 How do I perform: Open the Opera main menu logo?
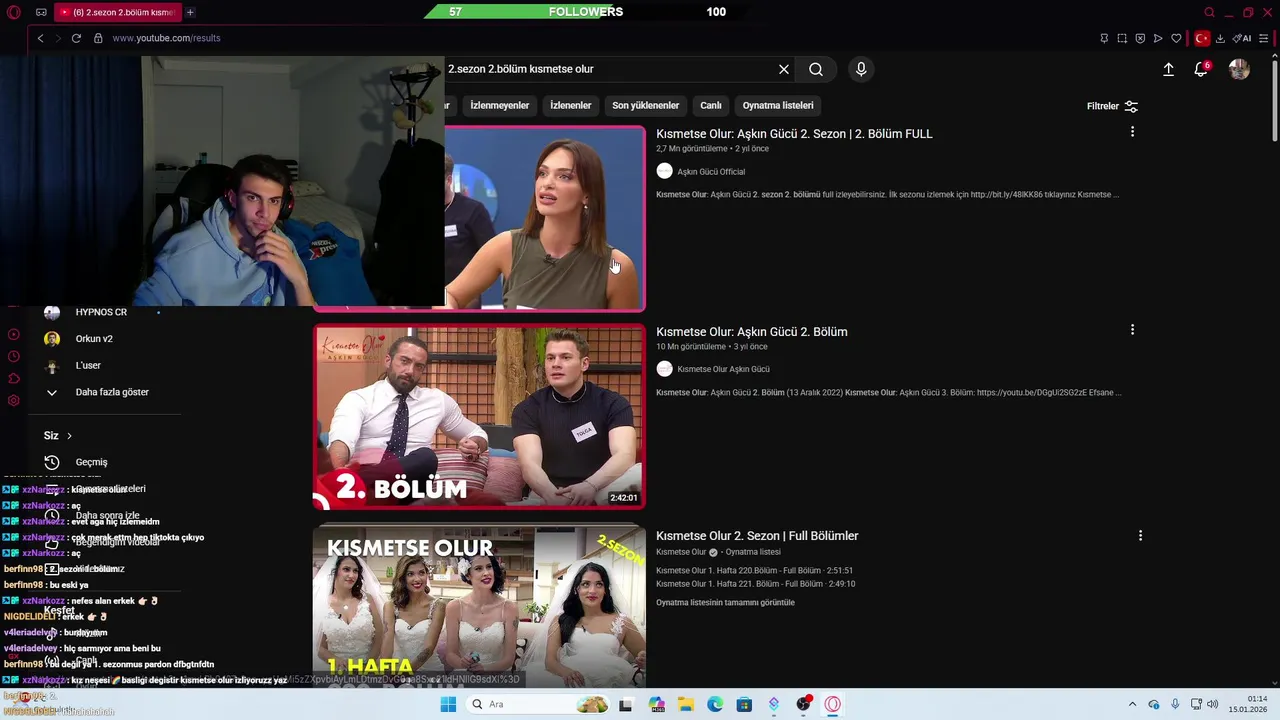tap(14, 12)
